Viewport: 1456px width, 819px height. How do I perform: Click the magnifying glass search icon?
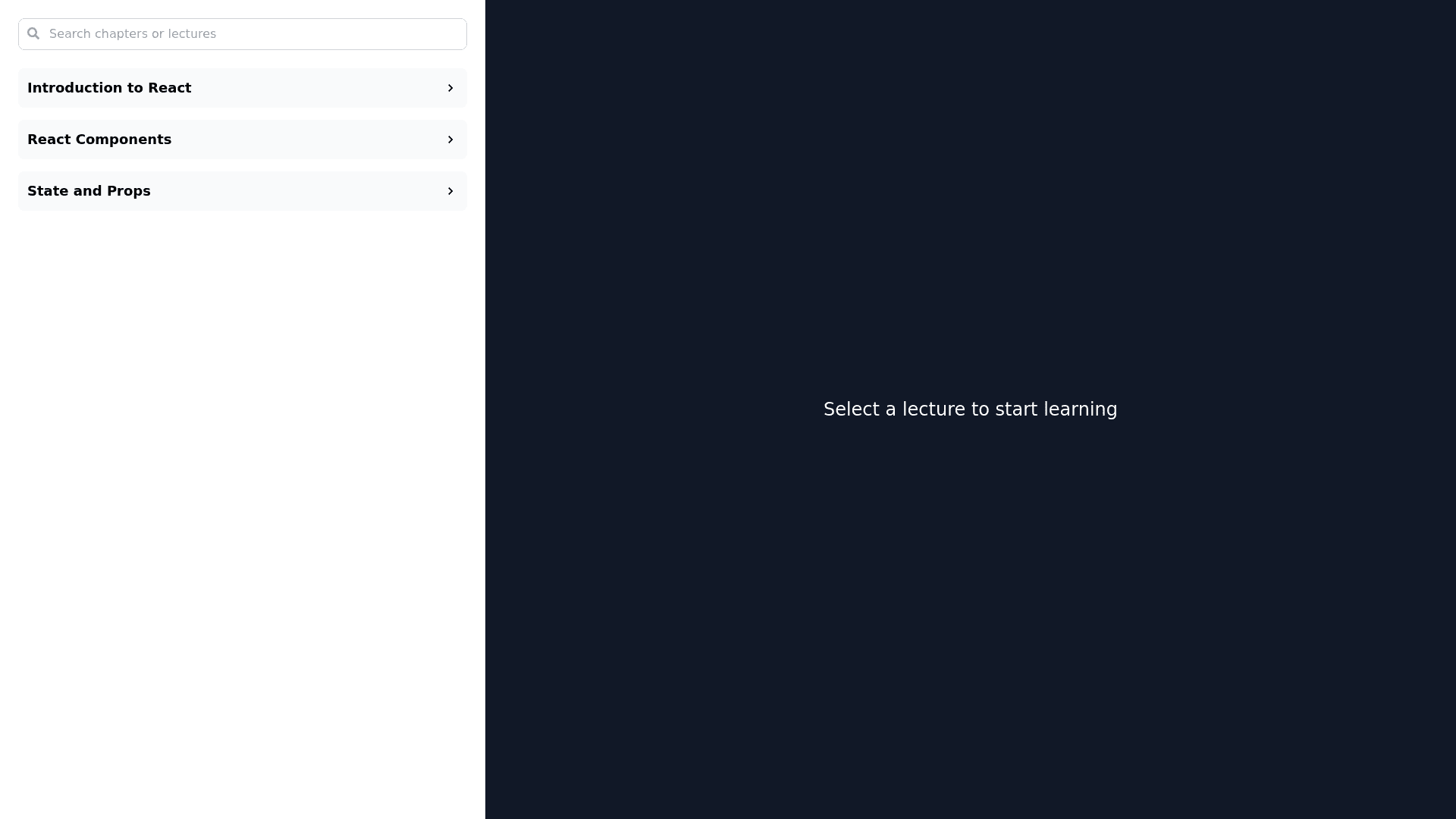(x=33, y=33)
